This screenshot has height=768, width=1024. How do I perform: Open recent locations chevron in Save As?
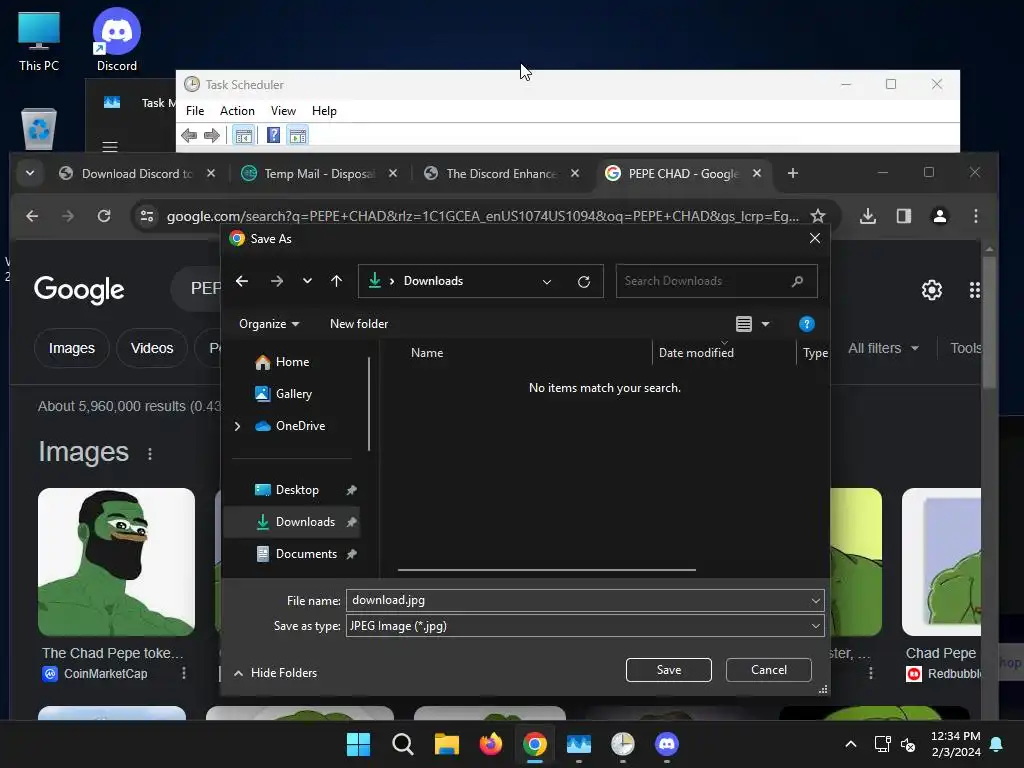[x=307, y=281]
